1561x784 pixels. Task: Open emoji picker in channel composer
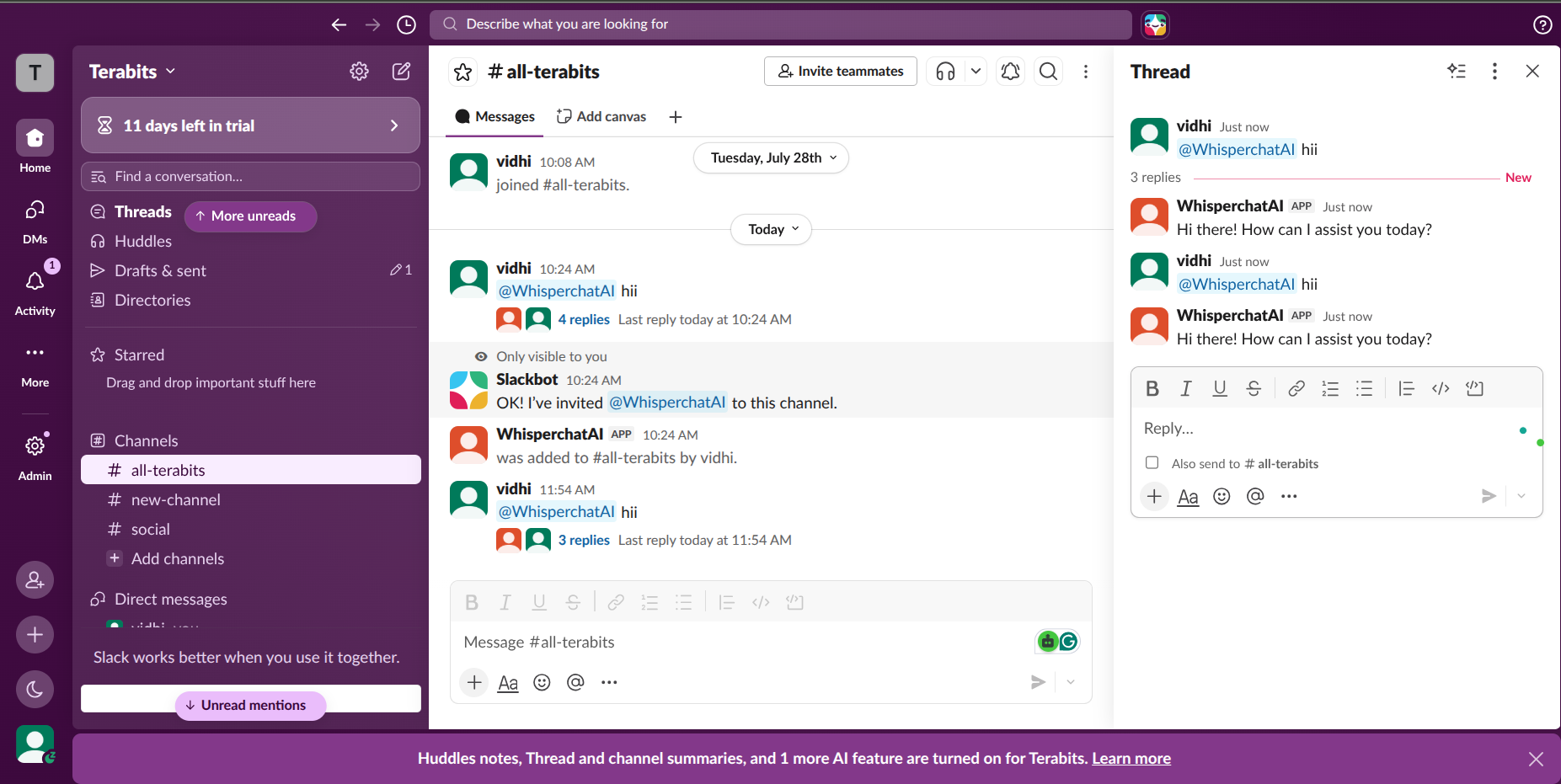coord(542,682)
